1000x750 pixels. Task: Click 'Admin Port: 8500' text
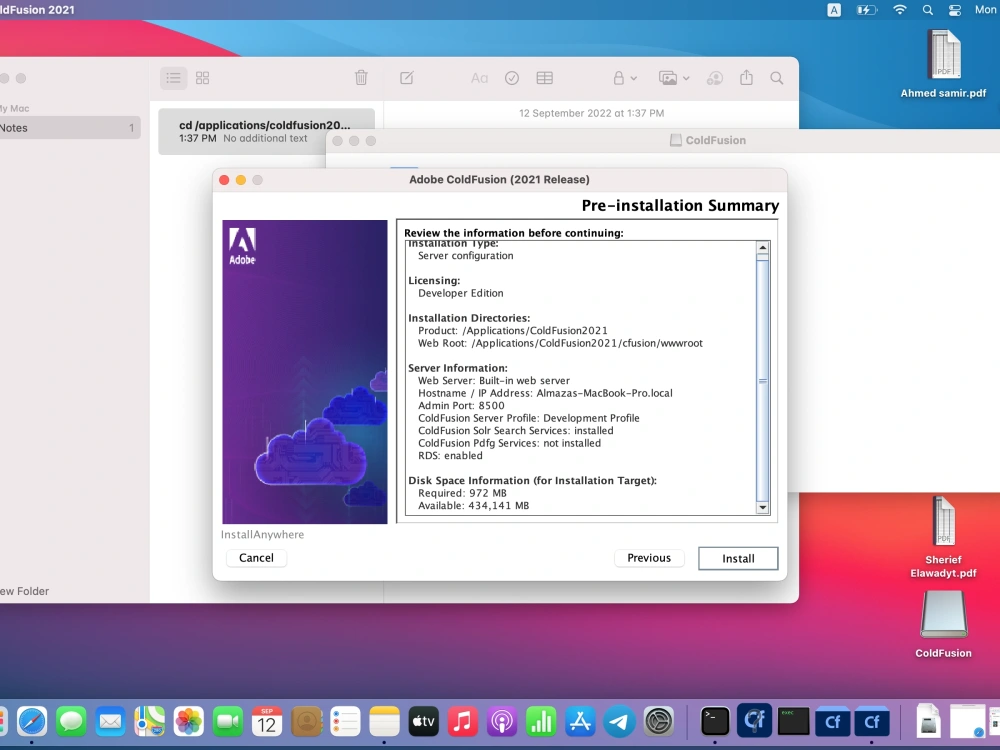[461, 406]
